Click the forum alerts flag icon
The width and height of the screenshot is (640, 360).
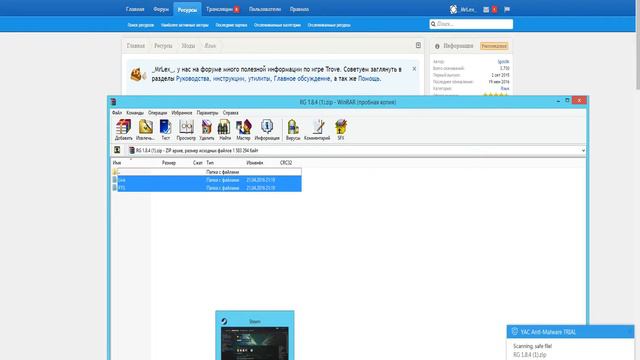507,9
